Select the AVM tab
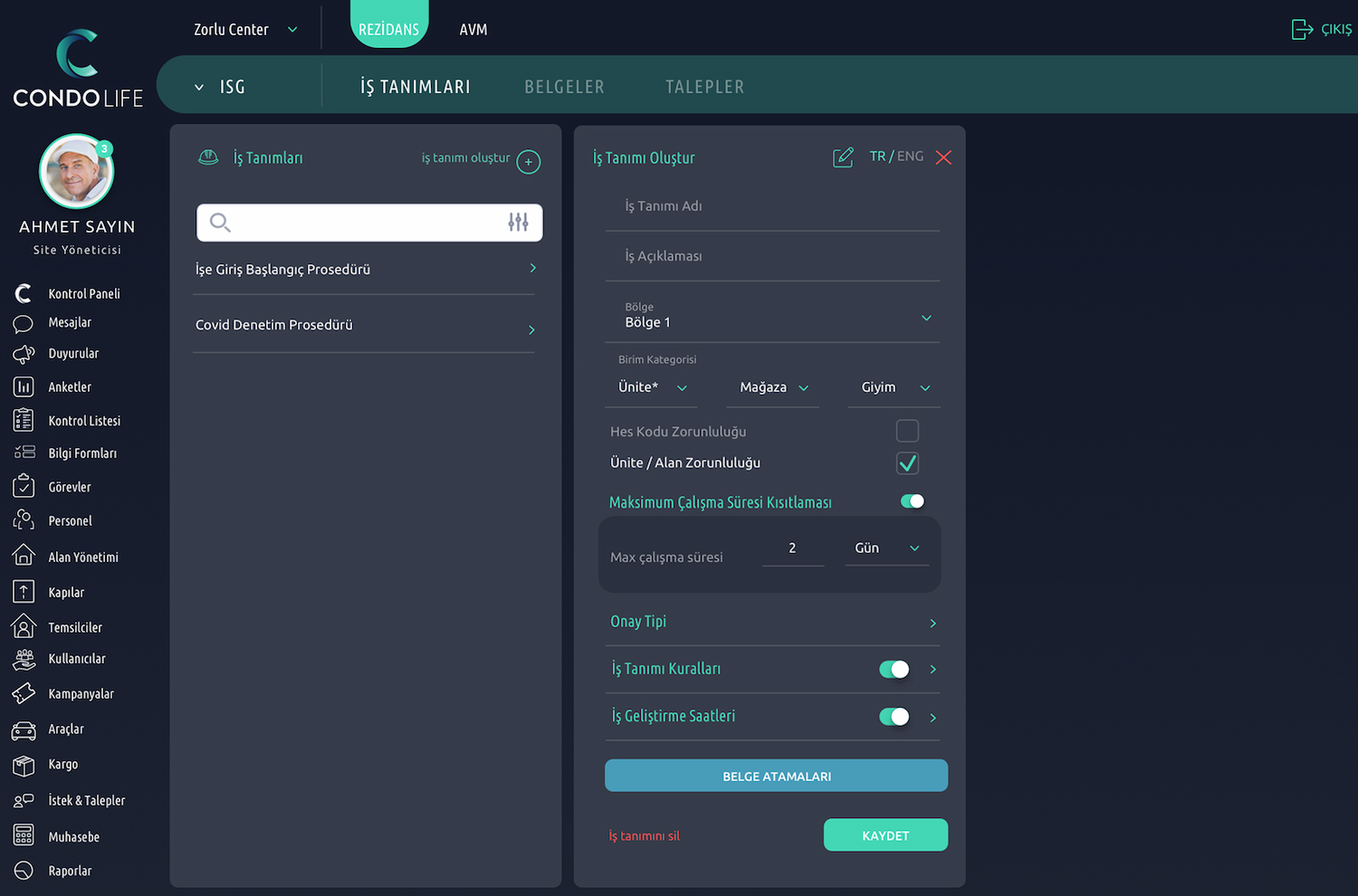1358x896 pixels. point(473,30)
